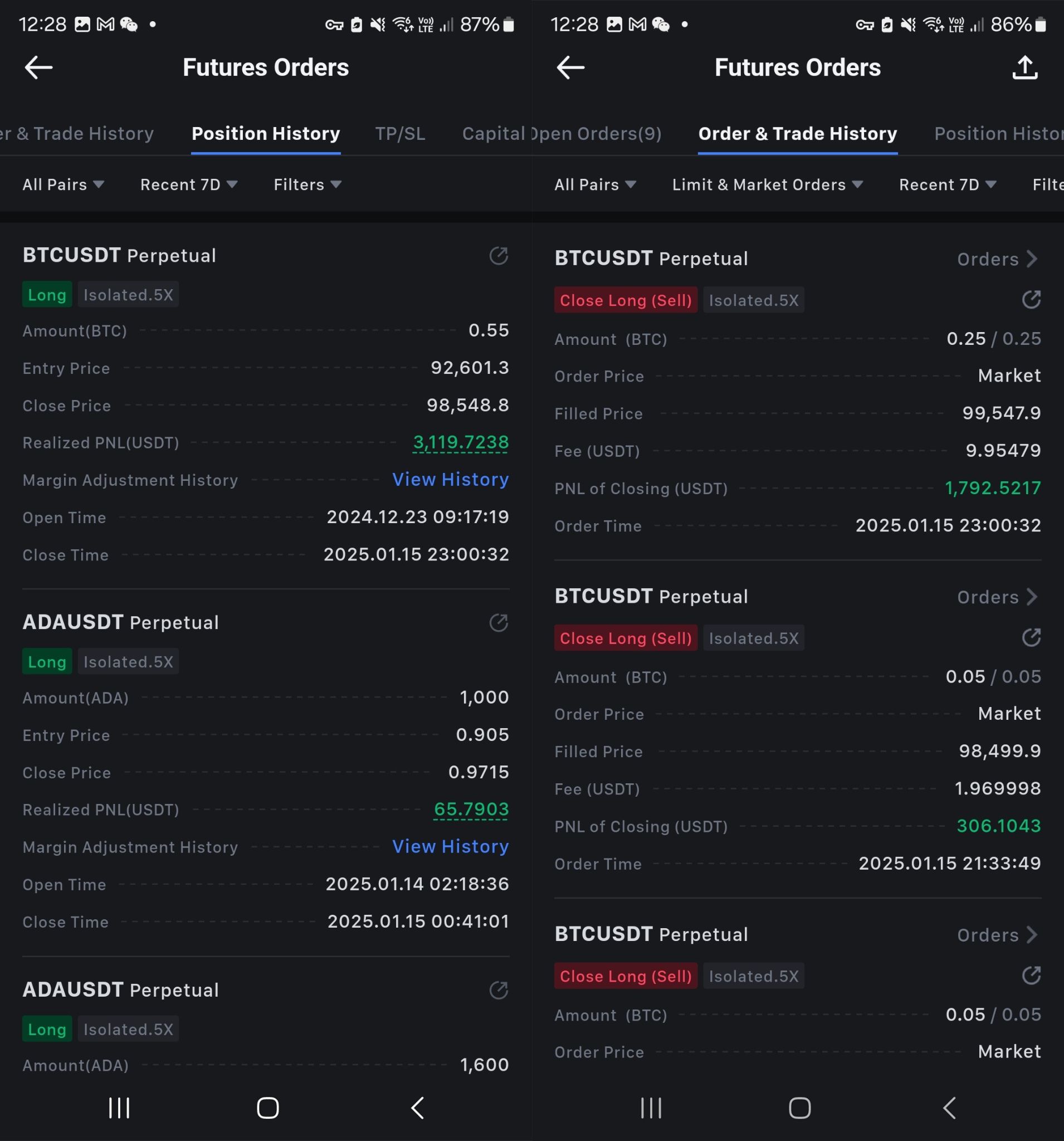Expand All Pairs filter in Position History

63,185
